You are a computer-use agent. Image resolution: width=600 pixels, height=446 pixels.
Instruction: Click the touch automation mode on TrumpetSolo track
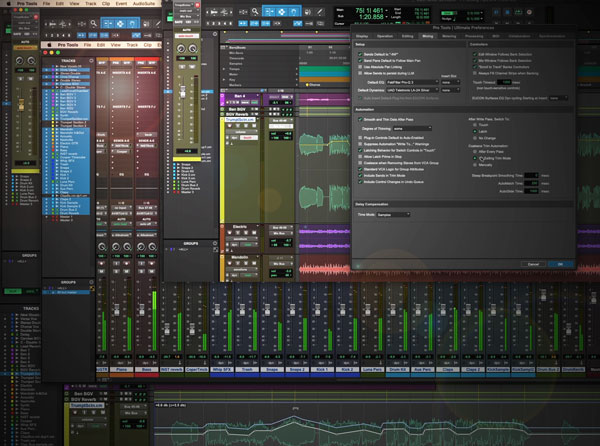(x=248, y=137)
